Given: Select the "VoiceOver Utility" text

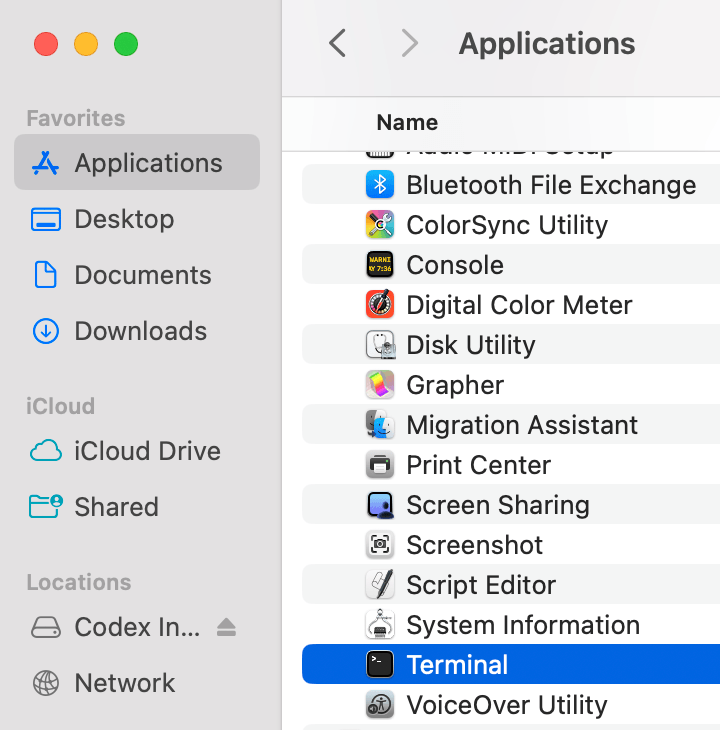Looking at the screenshot, I should [506, 705].
